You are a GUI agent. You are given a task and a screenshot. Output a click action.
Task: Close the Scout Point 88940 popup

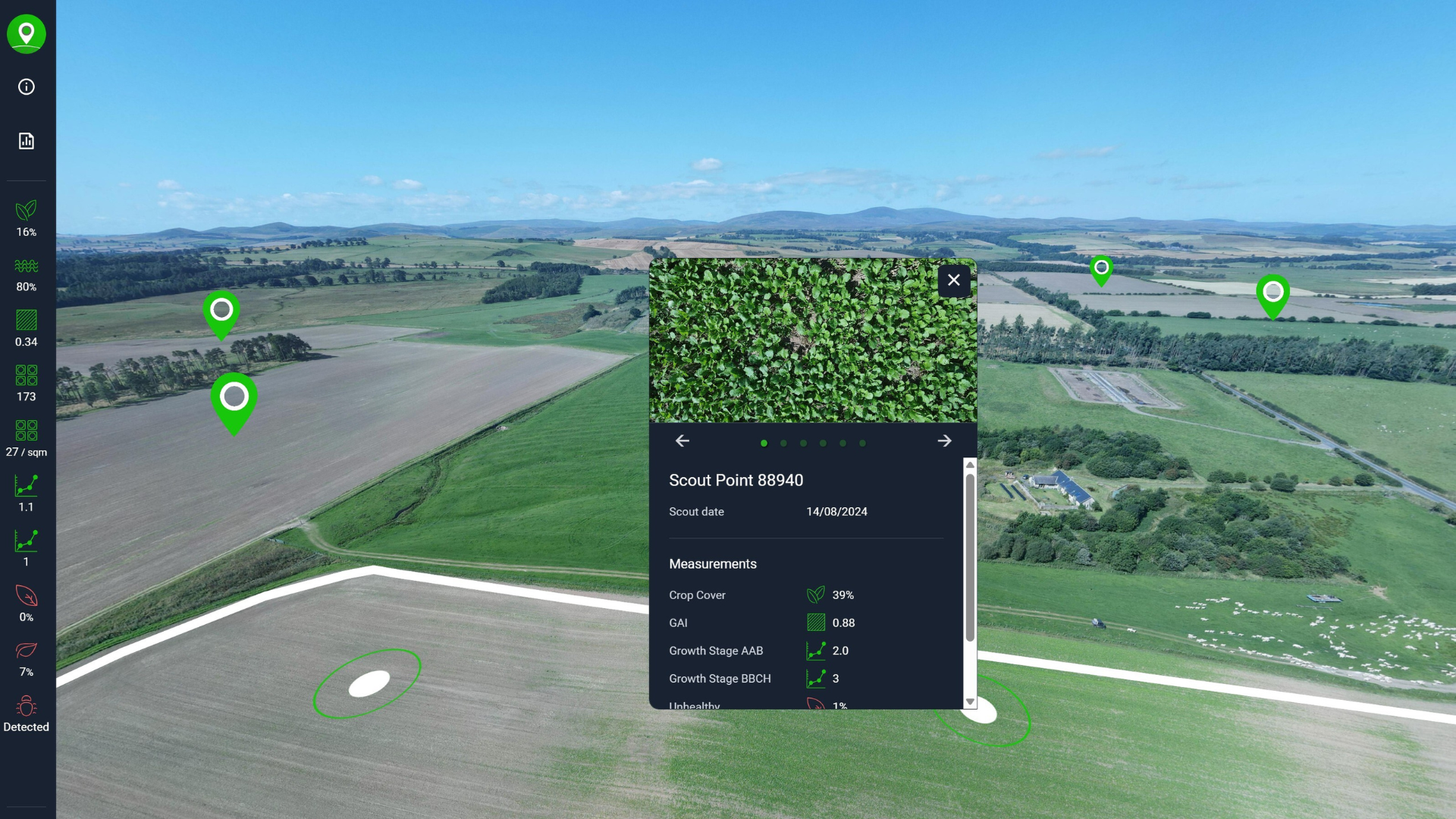[954, 280]
